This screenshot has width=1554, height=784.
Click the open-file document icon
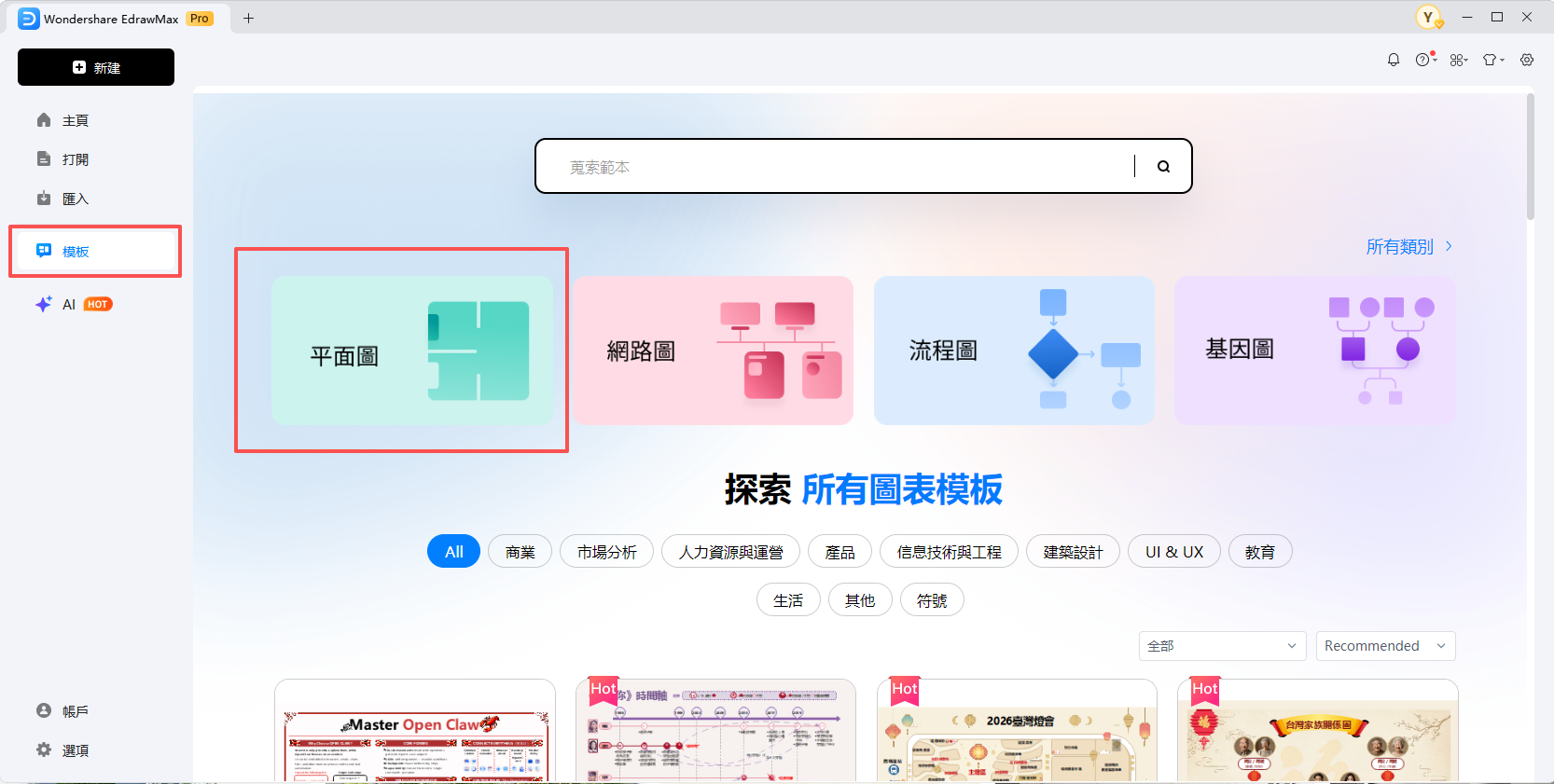(x=44, y=159)
